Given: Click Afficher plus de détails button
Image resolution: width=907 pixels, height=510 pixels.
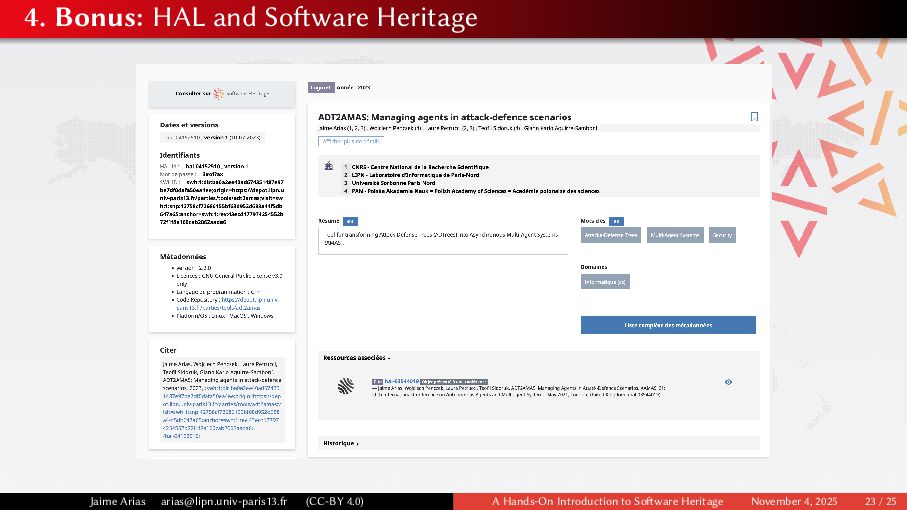Looking at the screenshot, I should [x=350, y=142].
